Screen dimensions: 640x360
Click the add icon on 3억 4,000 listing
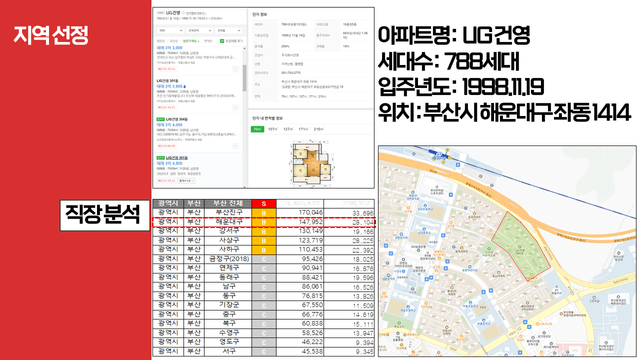(x=235, y=146)
